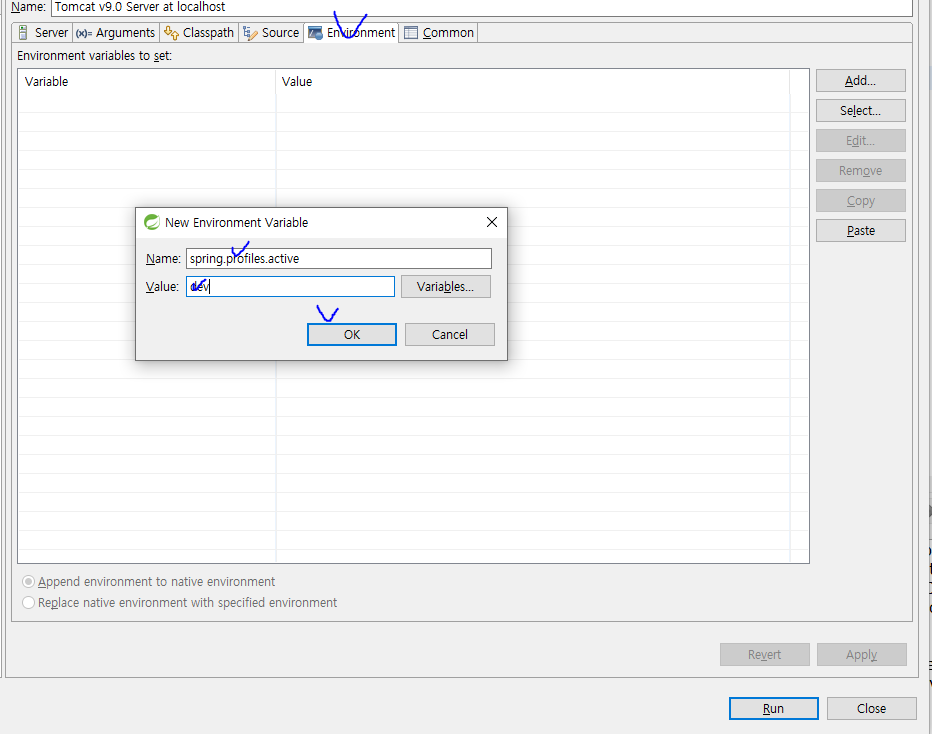The image size is (932, 734).
Task: Open the Server tab
Action: 42,33
